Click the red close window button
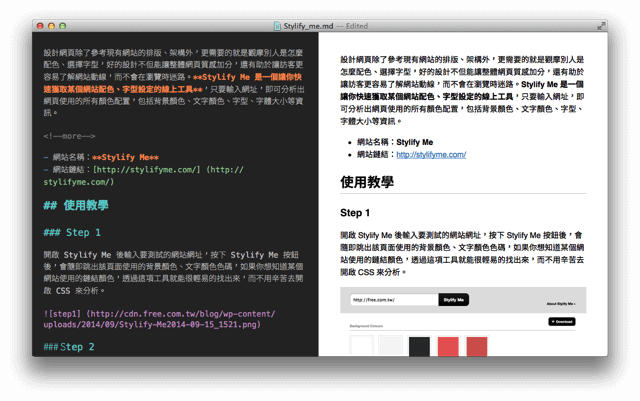Image resolution: width=640 pixels, height=401 pixels. 40,26
